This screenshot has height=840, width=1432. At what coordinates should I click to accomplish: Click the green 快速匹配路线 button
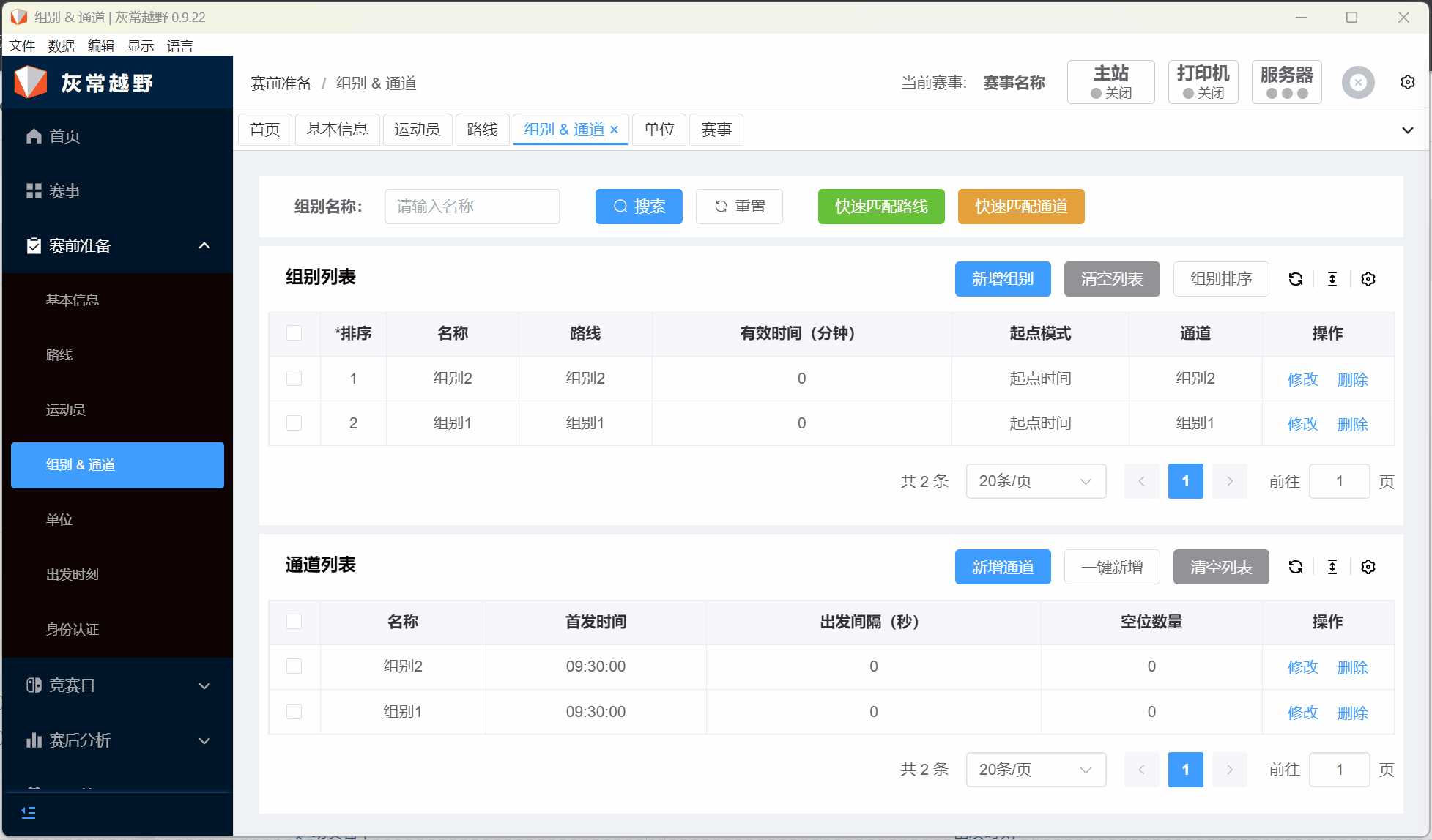(x=880, y=207)
